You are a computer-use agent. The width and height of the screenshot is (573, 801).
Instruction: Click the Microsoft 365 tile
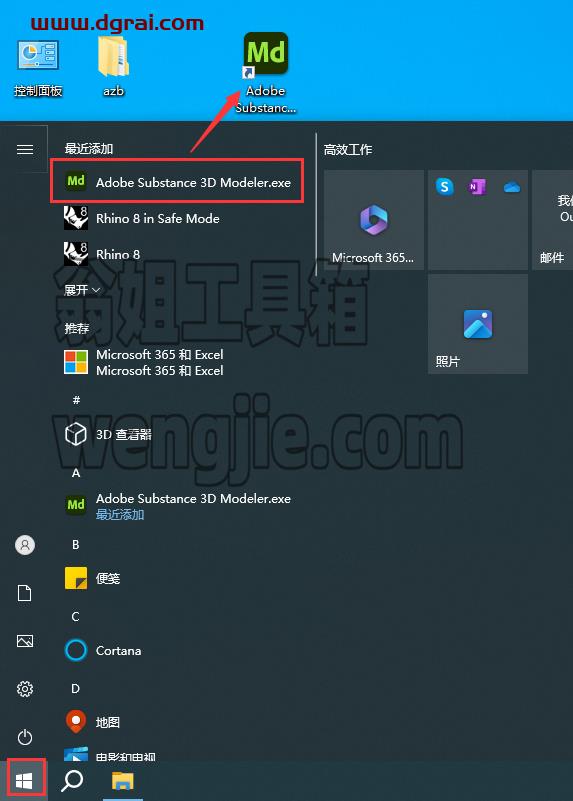[x=374, y=220]
